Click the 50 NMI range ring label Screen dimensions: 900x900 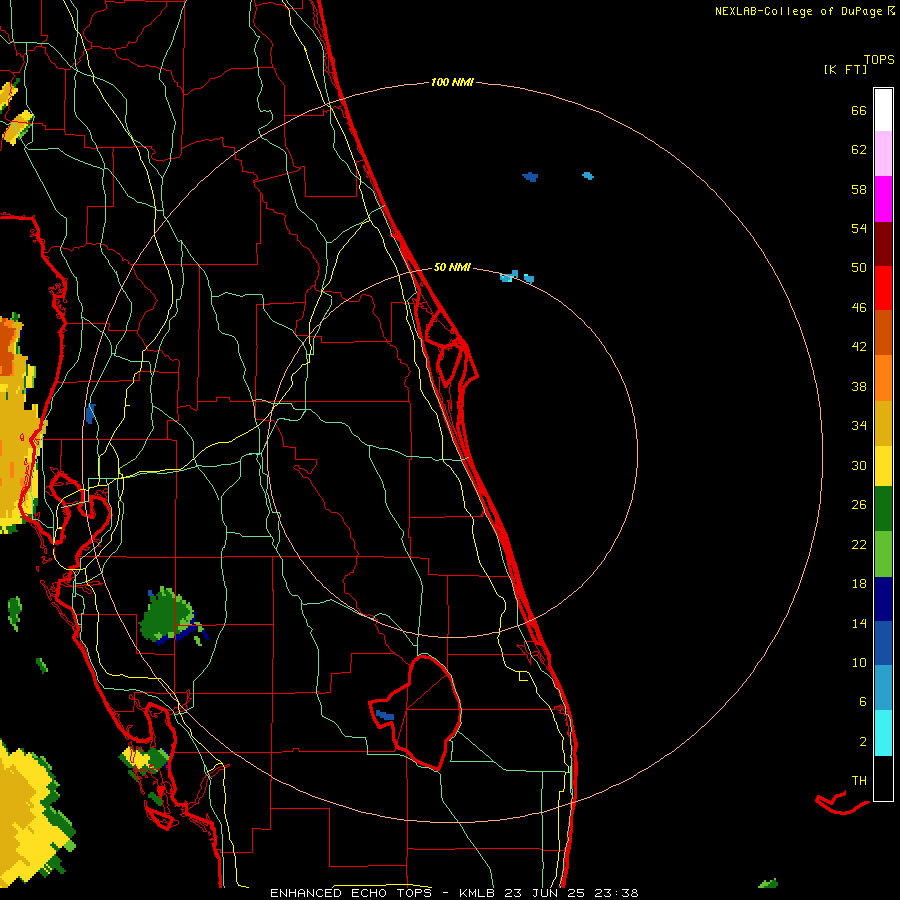click(452, 267)
